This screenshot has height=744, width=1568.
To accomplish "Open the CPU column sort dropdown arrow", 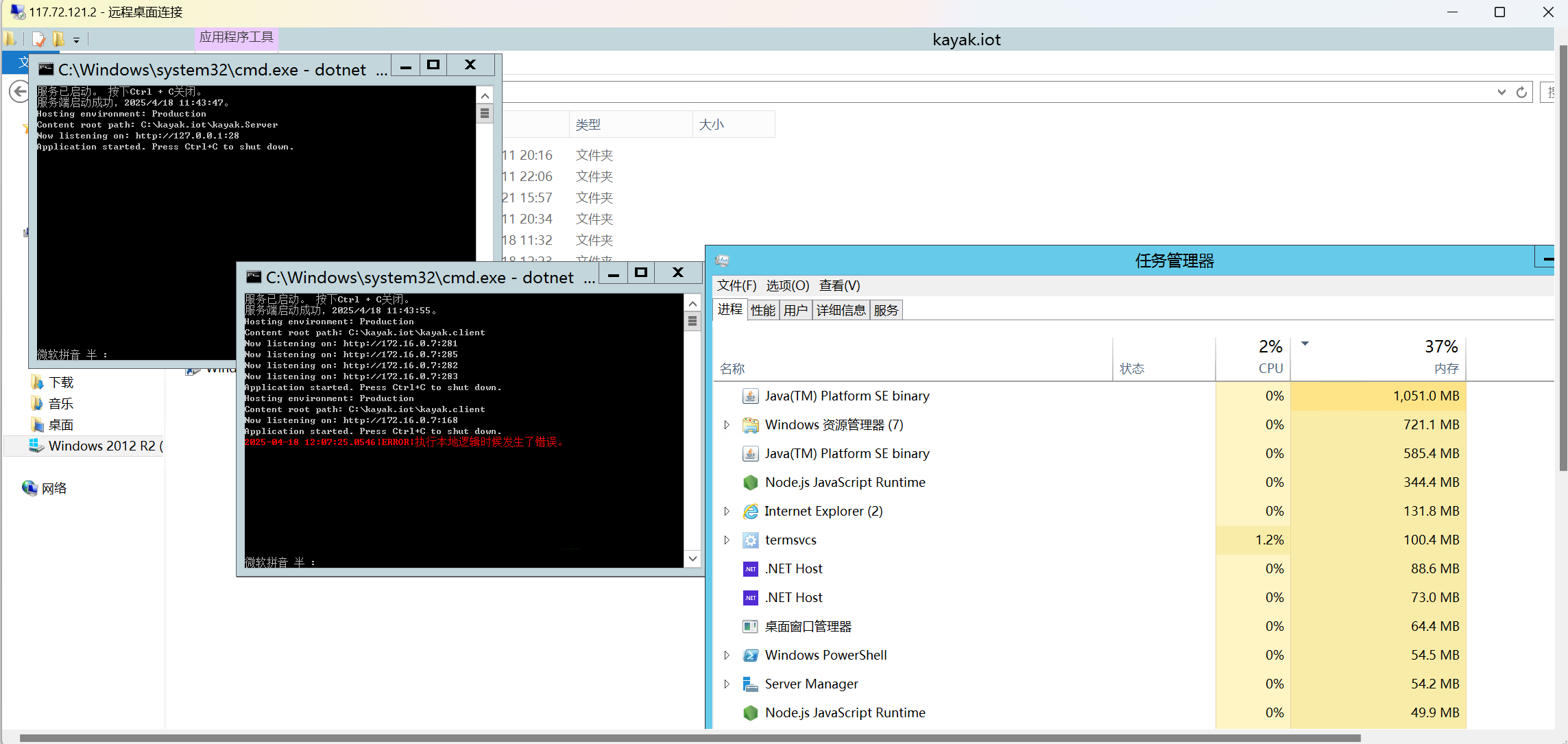I will (x=1305, y=345).
